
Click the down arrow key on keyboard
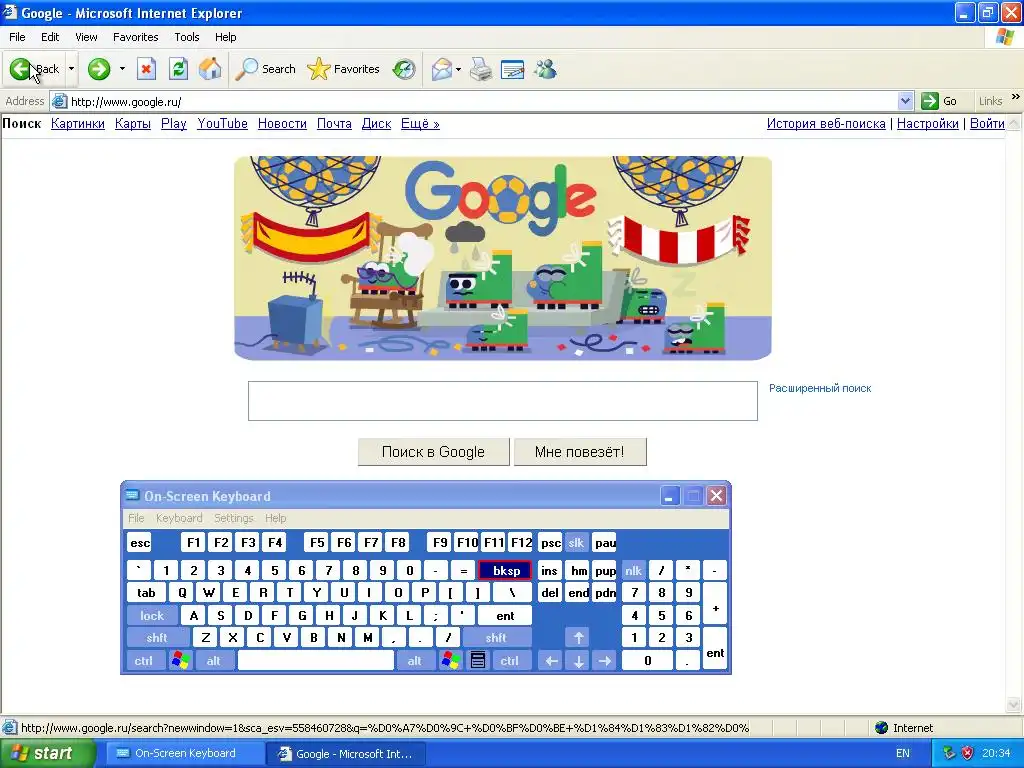(578, 660)
